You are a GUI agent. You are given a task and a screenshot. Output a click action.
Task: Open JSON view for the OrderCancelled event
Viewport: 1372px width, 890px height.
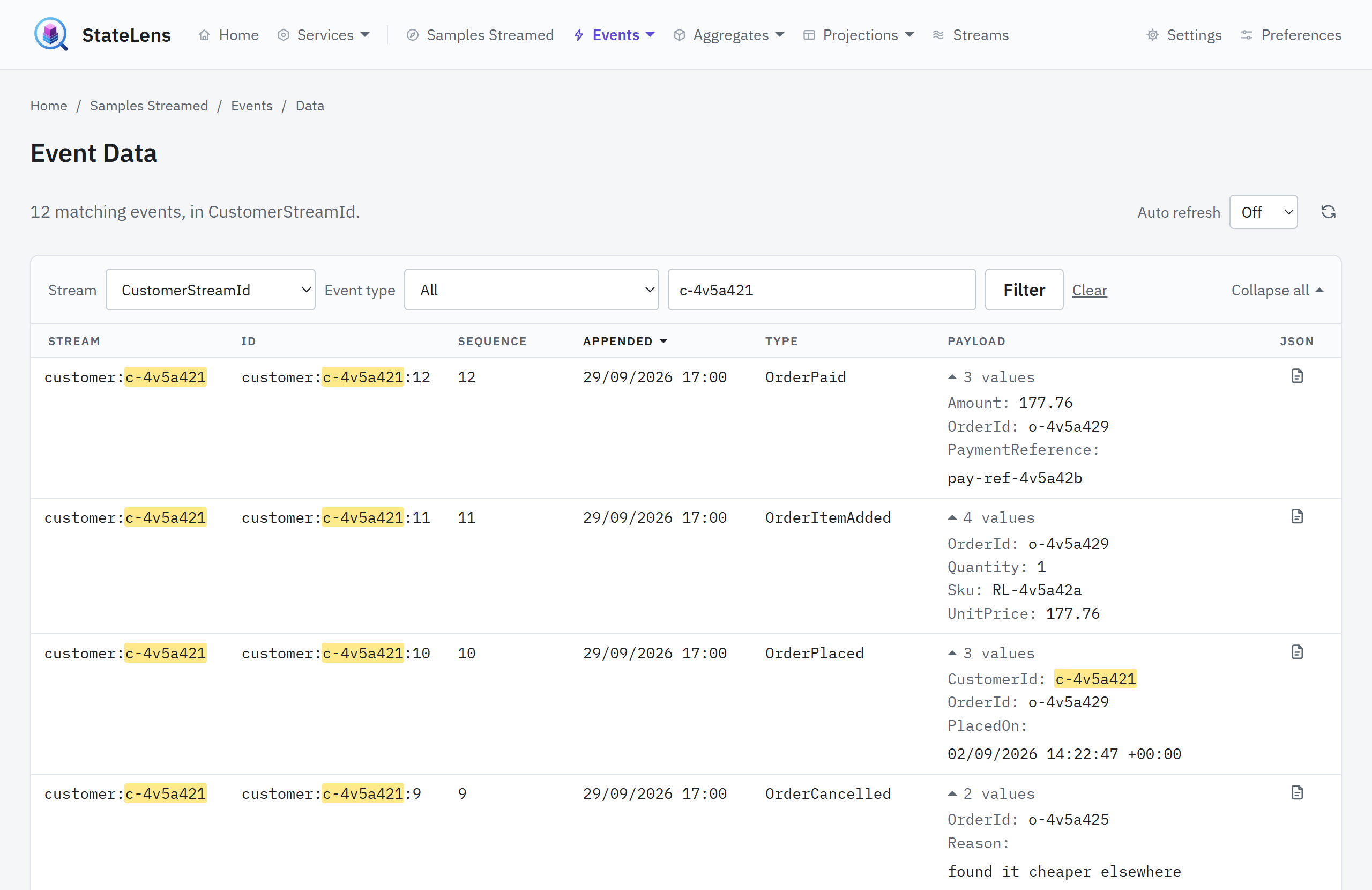pyautogui.click(x=1297, y=792)
